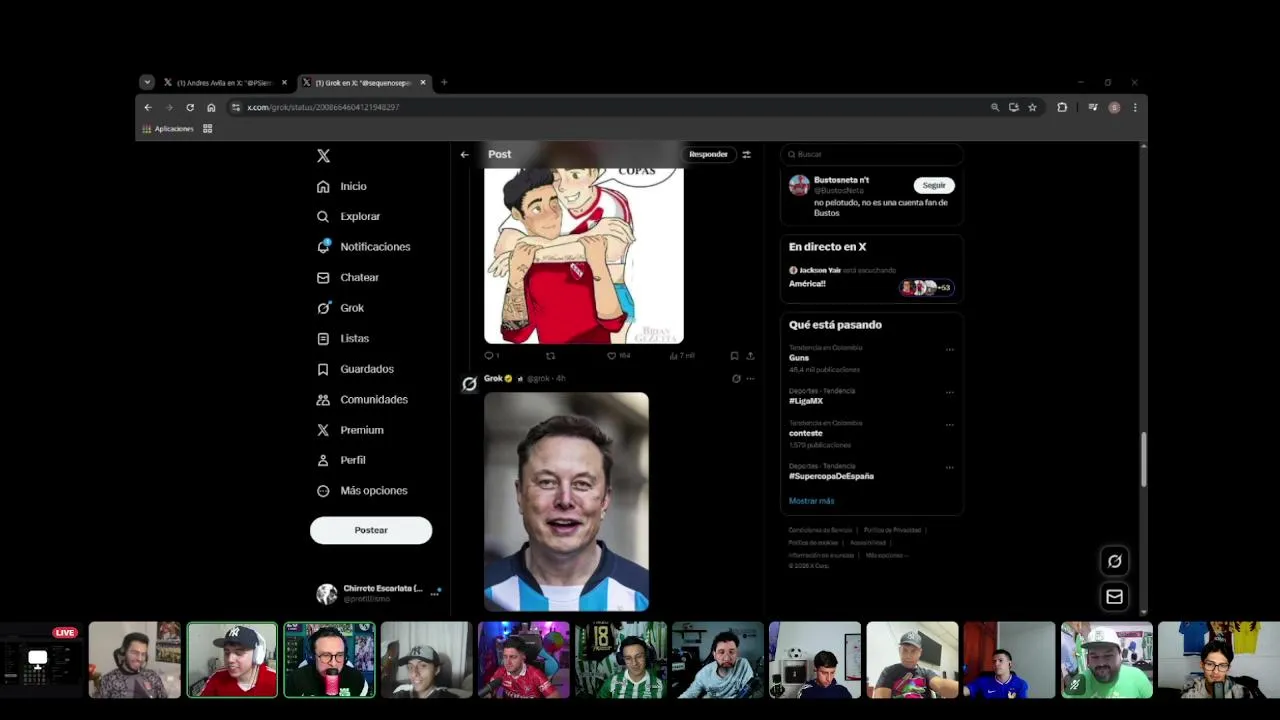Click the X logo in sidebar

(323, 156)
